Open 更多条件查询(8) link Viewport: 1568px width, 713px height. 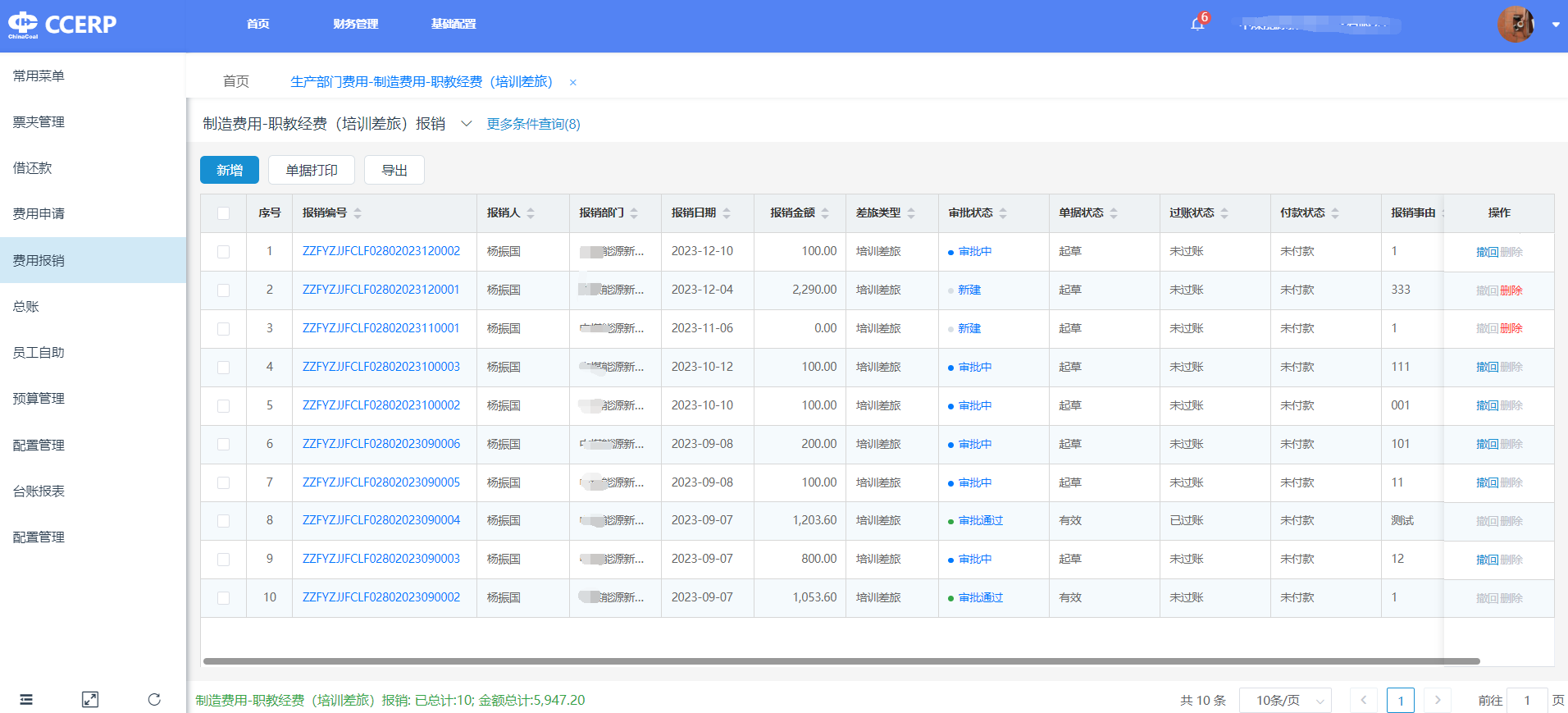click(x=533, y=124)
